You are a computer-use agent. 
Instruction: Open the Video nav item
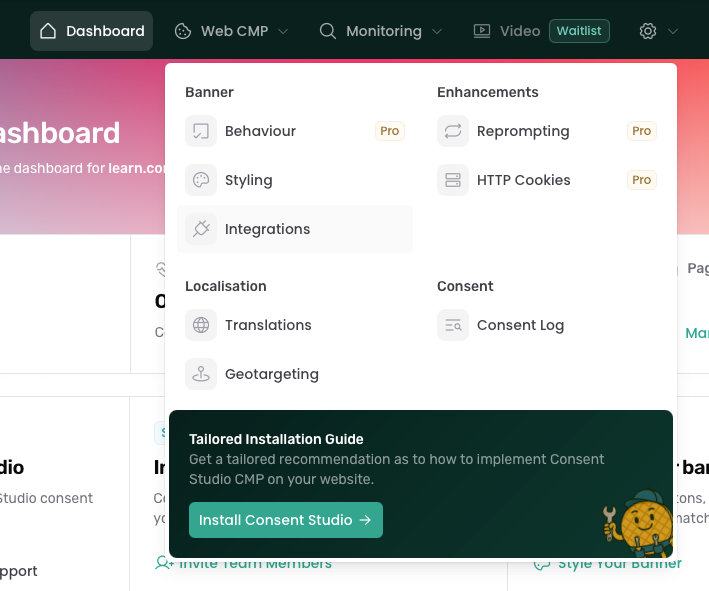[507, 31]
